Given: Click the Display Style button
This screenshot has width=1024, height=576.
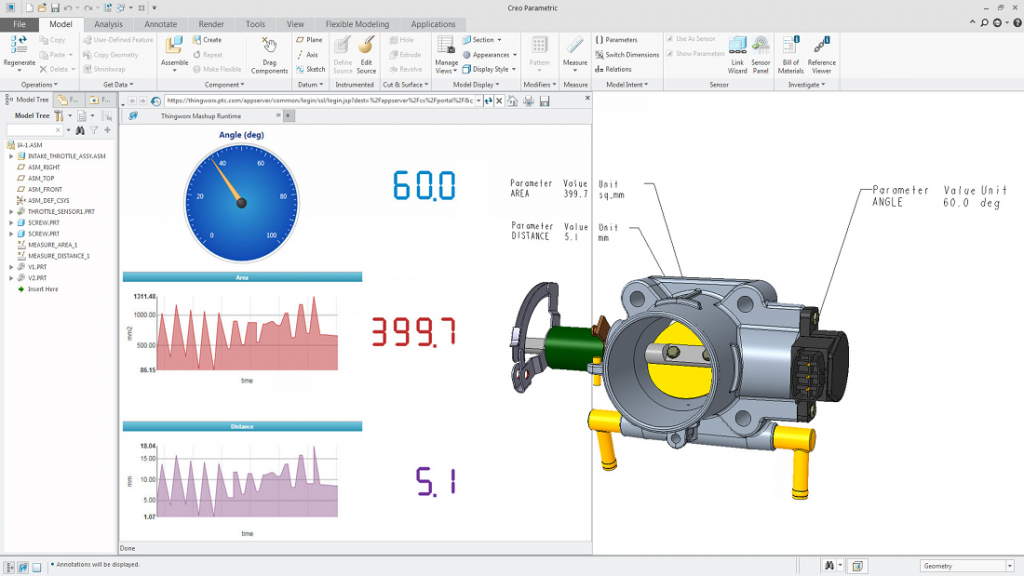Looking at the screenshot, I should (x=489, y=69).
